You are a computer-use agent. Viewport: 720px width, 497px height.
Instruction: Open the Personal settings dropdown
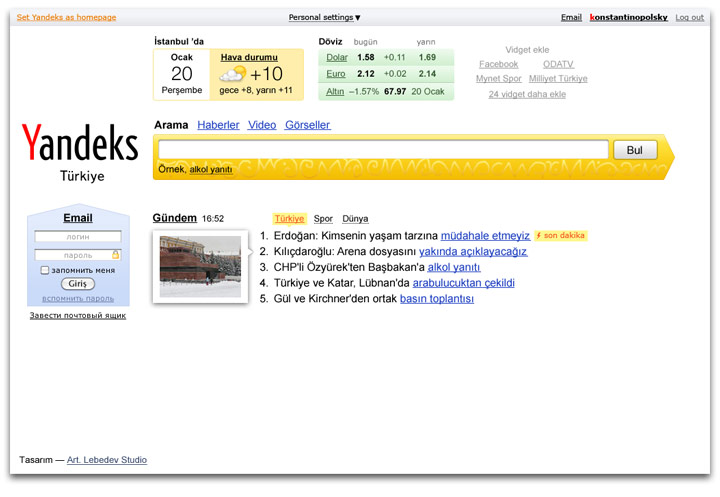(x=324, y=17)
